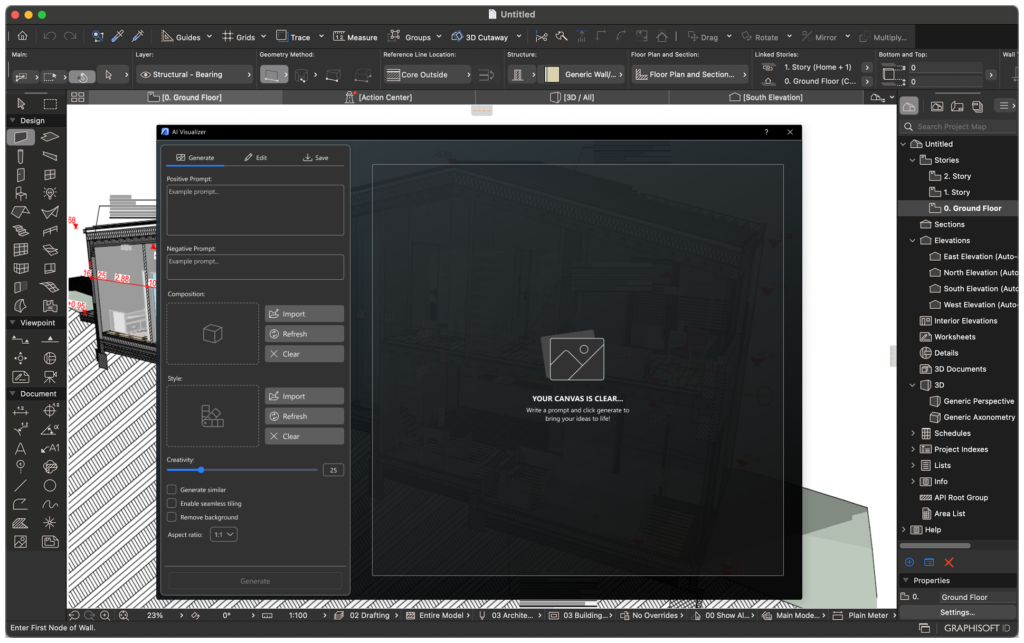
Task: Click the Trace tool icon
Action: pyautogui.click(x=283, y=36)
